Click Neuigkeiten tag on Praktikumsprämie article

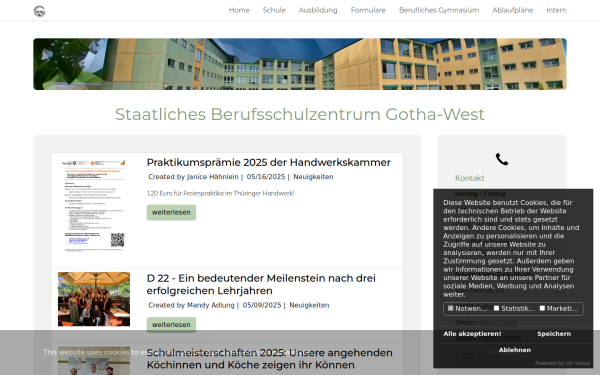click(x=313, y=177)
